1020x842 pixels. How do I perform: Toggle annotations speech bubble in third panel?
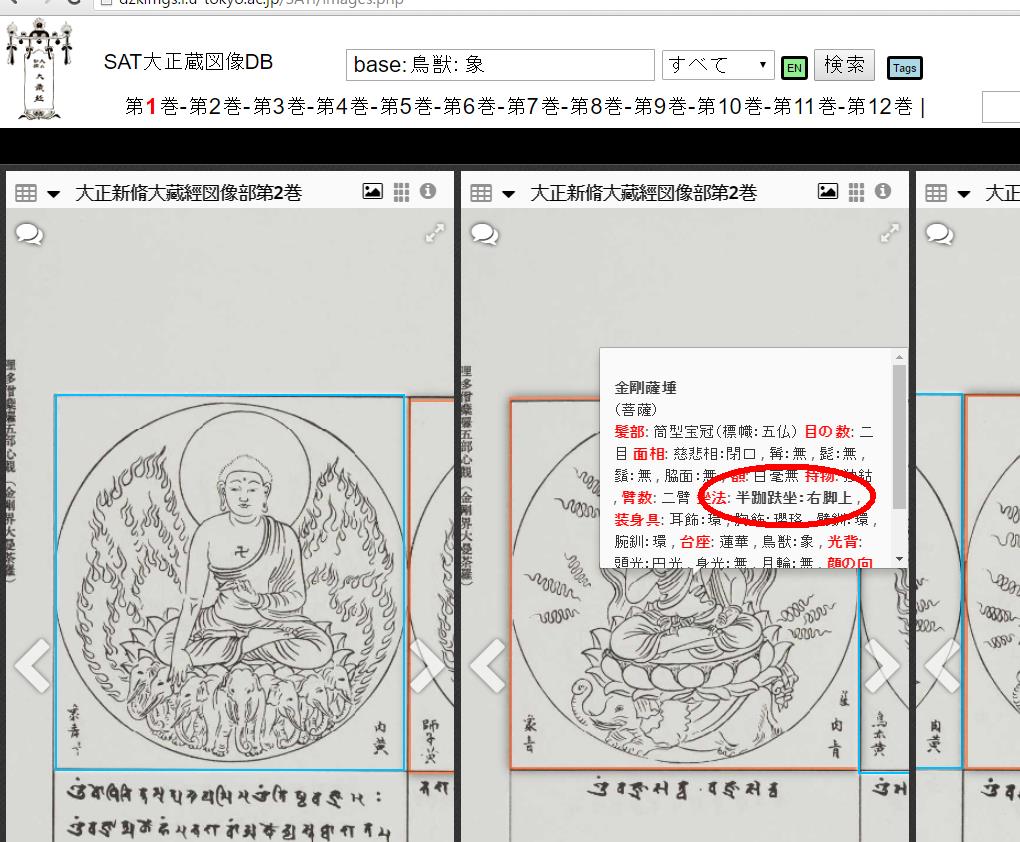940,234
